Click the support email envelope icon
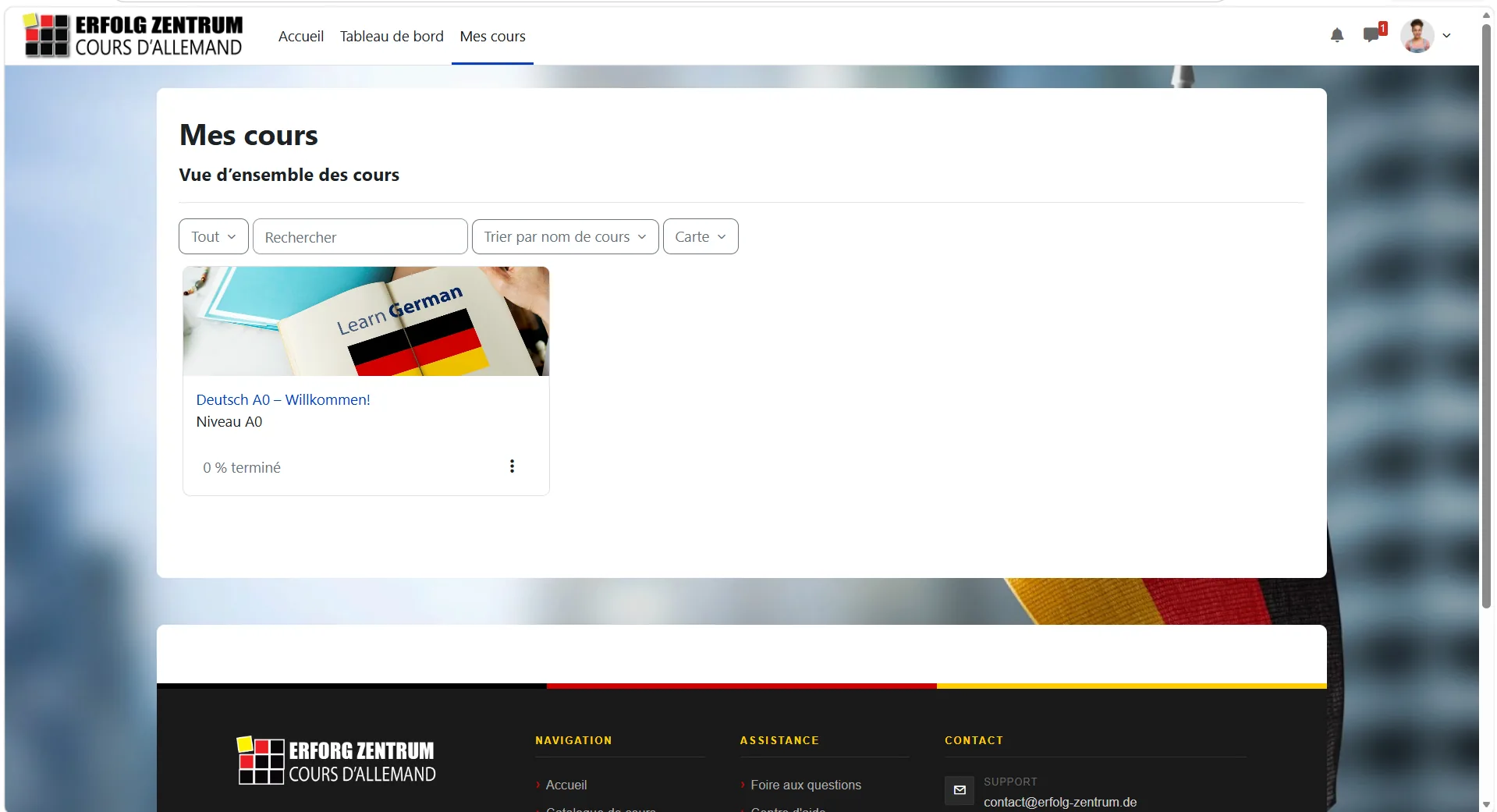Image resolution: width=1497 pixels, height=812 pixels. point(960,790)
